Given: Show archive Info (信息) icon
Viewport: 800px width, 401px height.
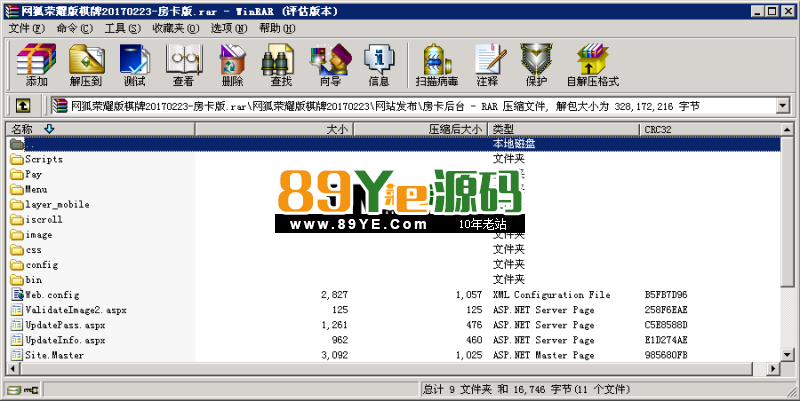Looking at the screenshot, I should (379, 65).
